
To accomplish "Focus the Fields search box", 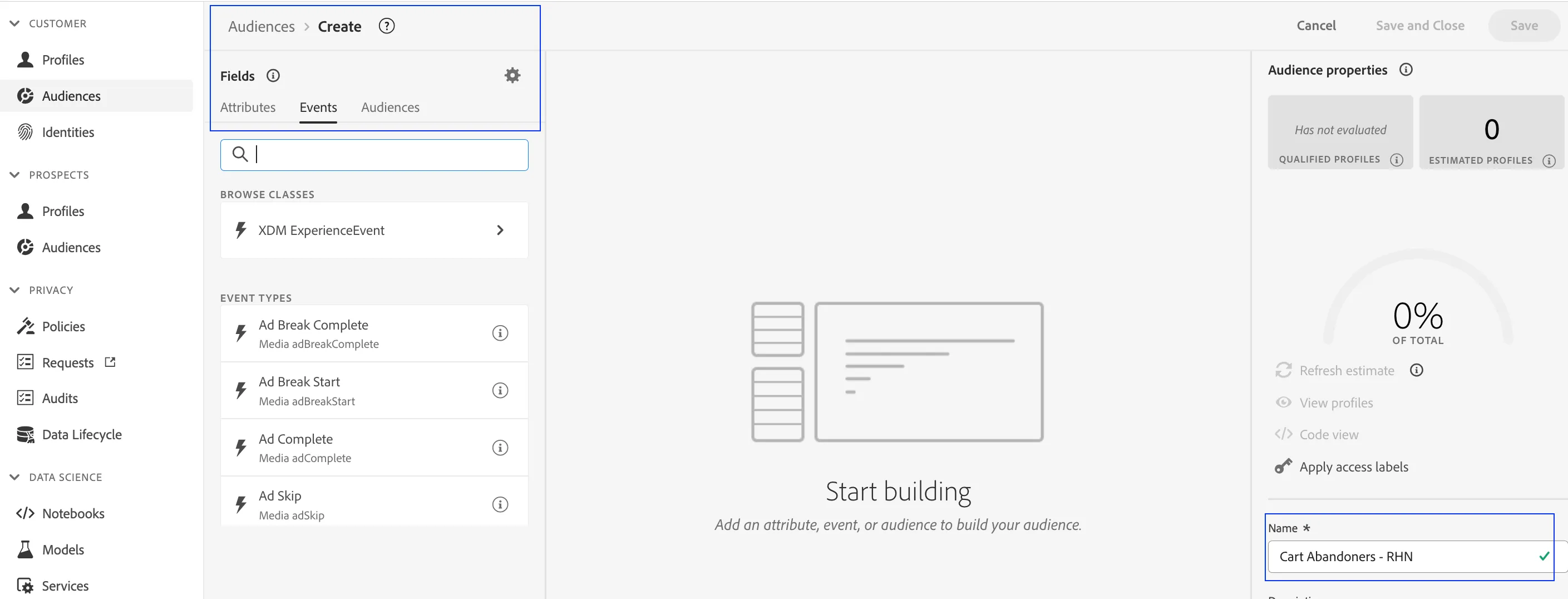I will point(374,155).
